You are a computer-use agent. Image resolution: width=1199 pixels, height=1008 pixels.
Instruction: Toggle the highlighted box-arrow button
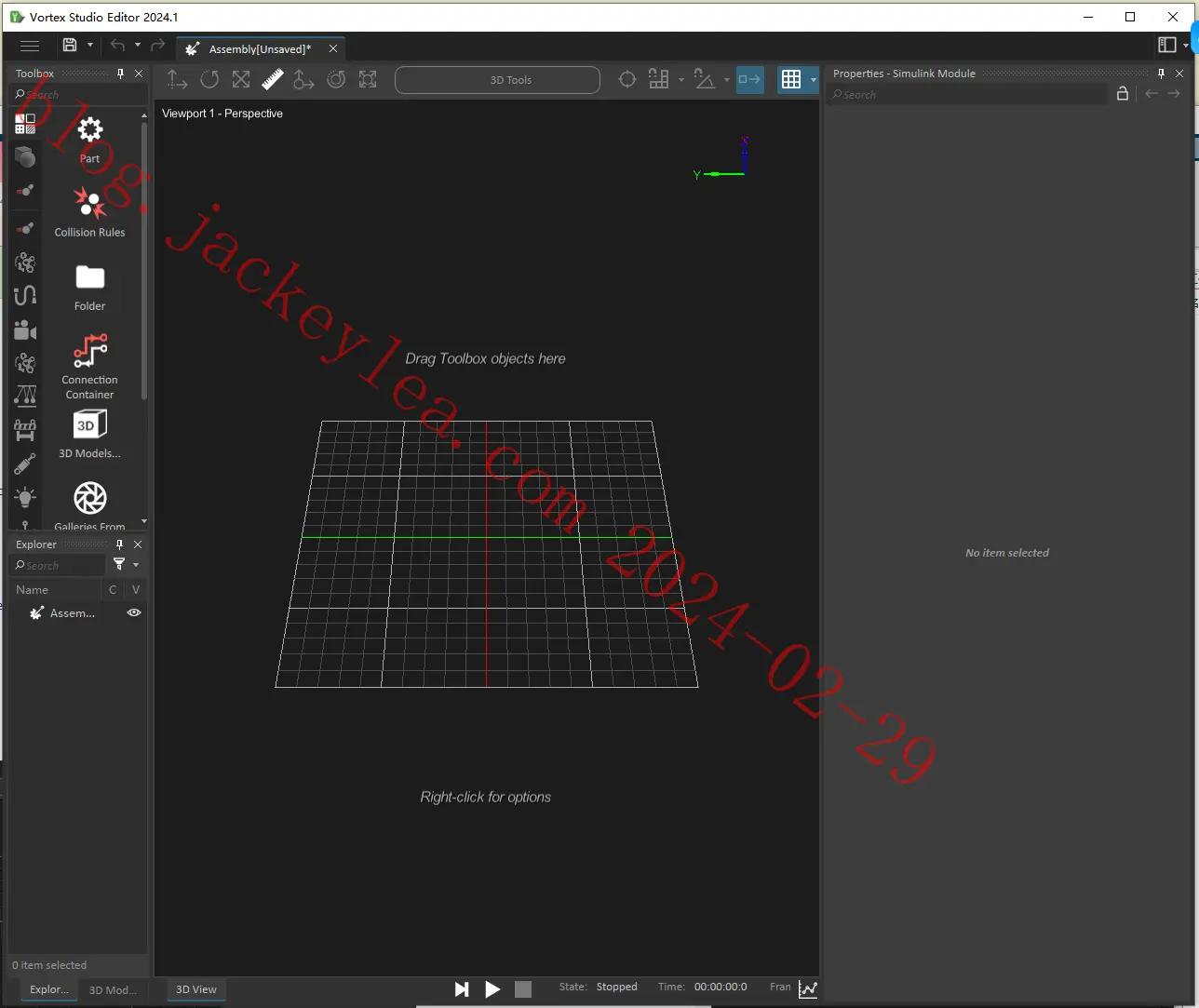749,80
